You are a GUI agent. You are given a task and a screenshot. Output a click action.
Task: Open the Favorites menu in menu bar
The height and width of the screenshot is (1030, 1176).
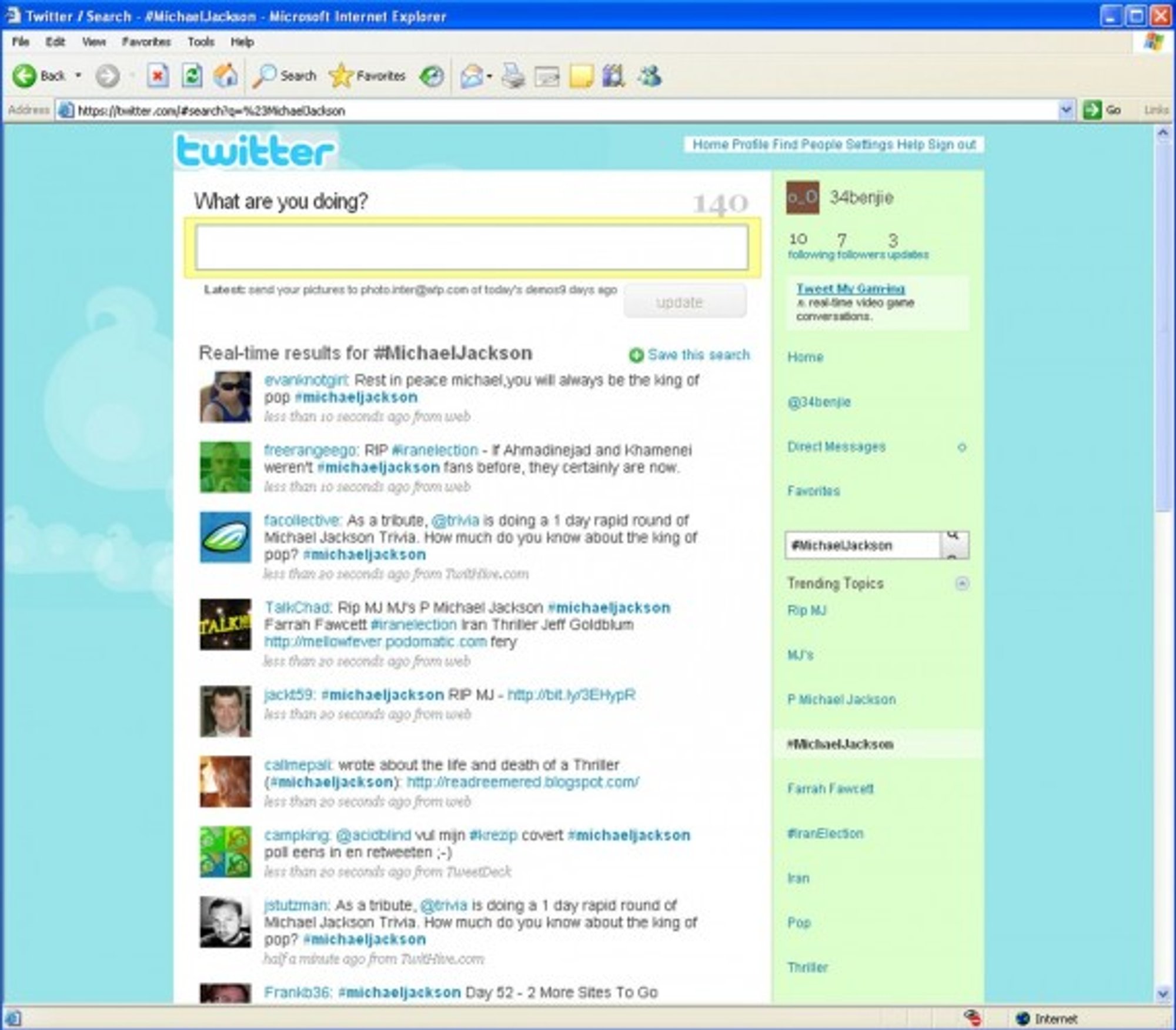[x=146, y=42]
